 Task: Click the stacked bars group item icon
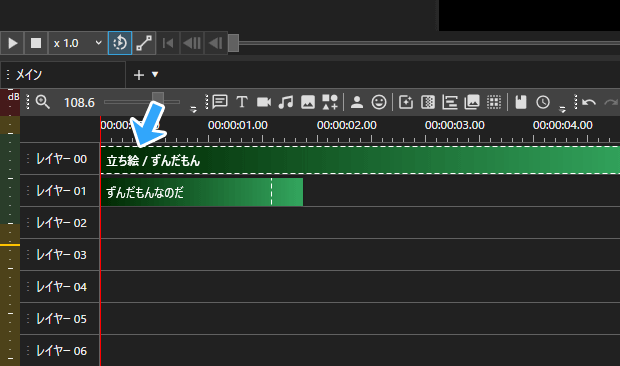point(450,102)
